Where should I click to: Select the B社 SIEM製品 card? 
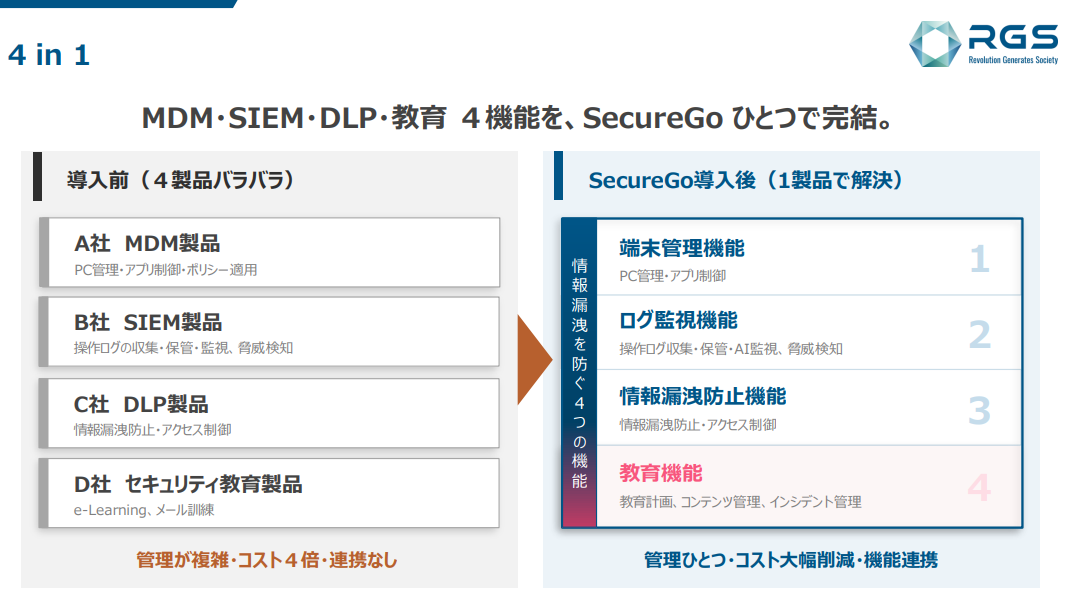point(269,332)
